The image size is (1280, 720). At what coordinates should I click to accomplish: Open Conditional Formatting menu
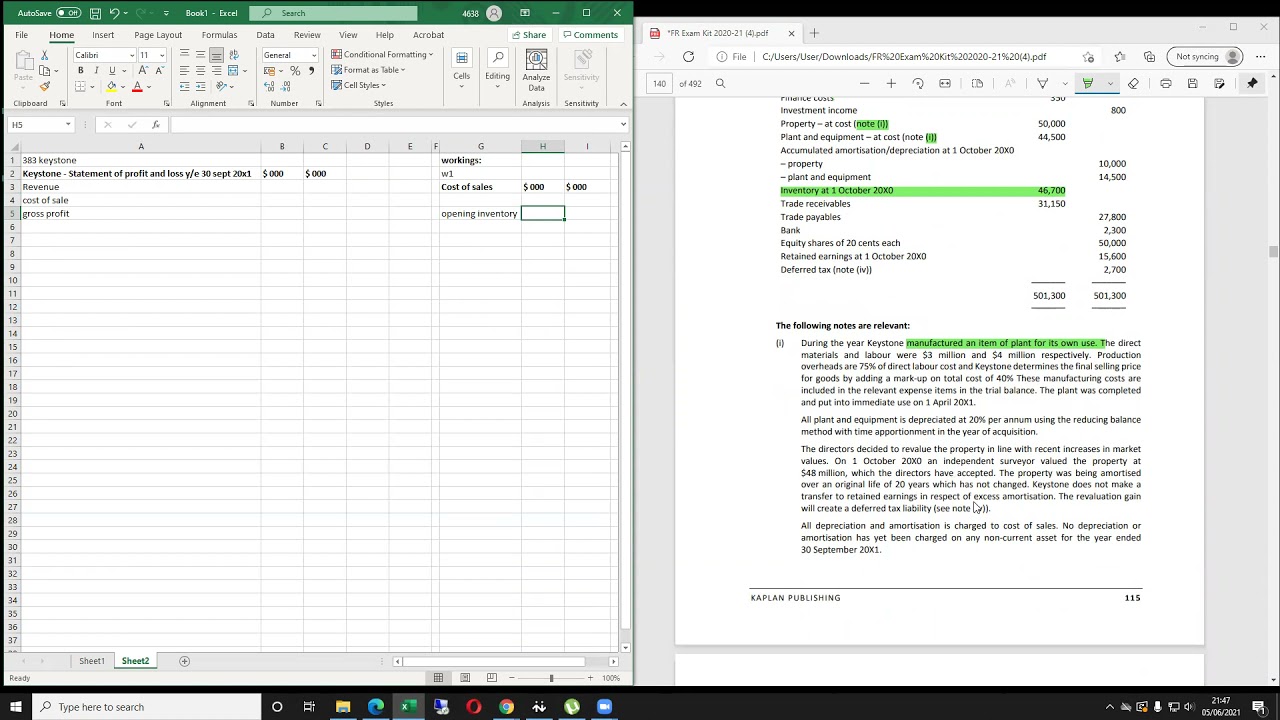(382, 54)
